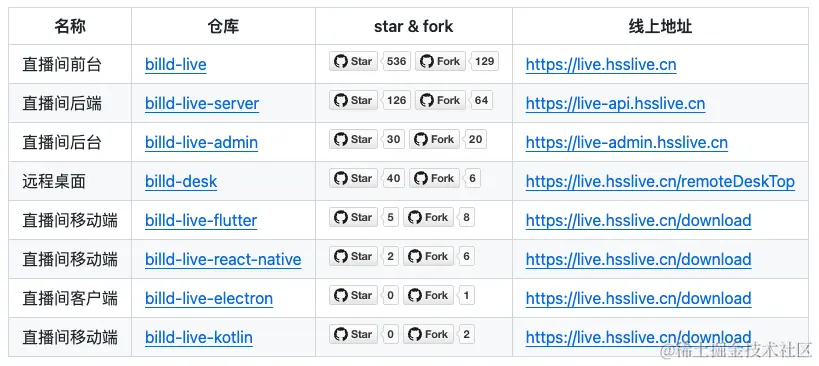Open the billd-live-server repository link

202,103
